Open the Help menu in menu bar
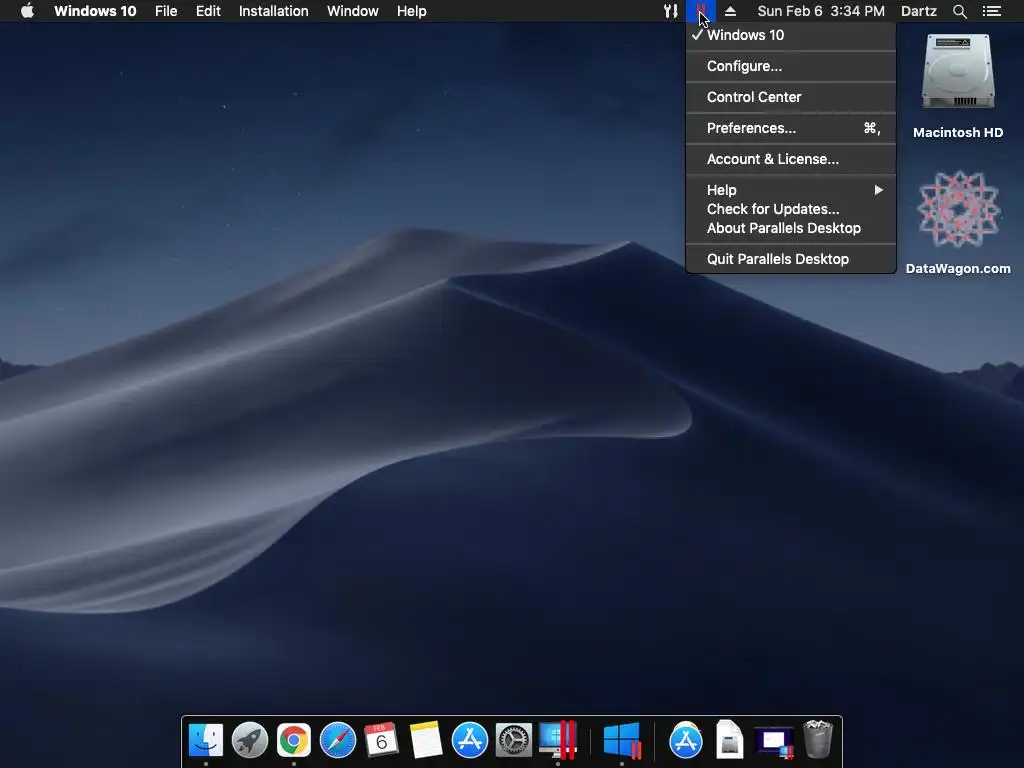Image resolution: width=1024 pixels, height=768 pixels. (x=411, y=11)
